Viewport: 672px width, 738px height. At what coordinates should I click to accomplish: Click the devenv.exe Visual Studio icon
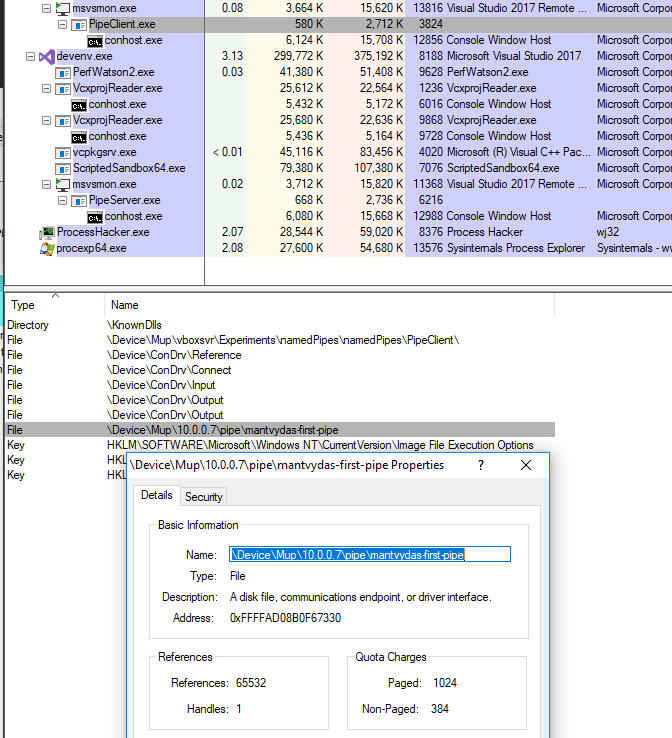pyautogui.click(x=46, y=56)
